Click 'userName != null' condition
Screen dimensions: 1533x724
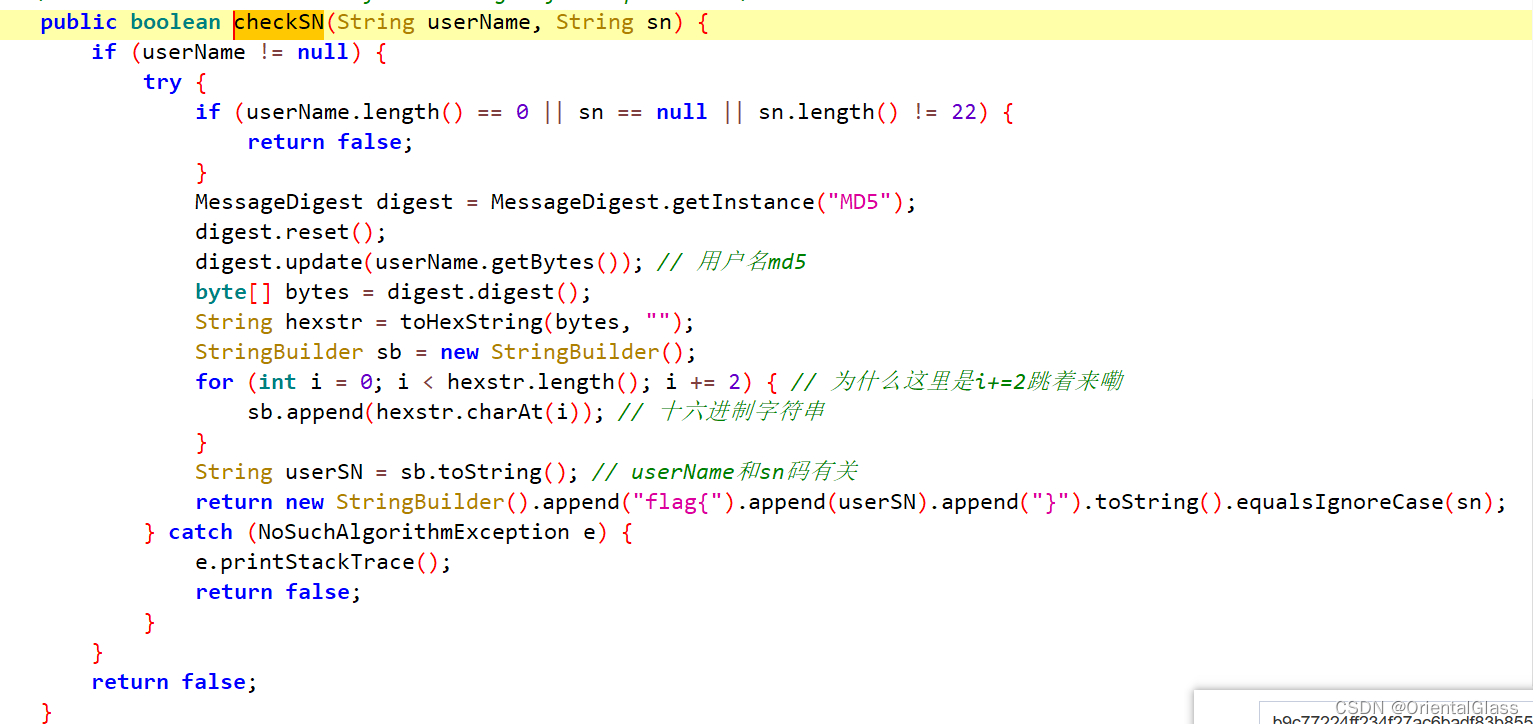(246, 53)
